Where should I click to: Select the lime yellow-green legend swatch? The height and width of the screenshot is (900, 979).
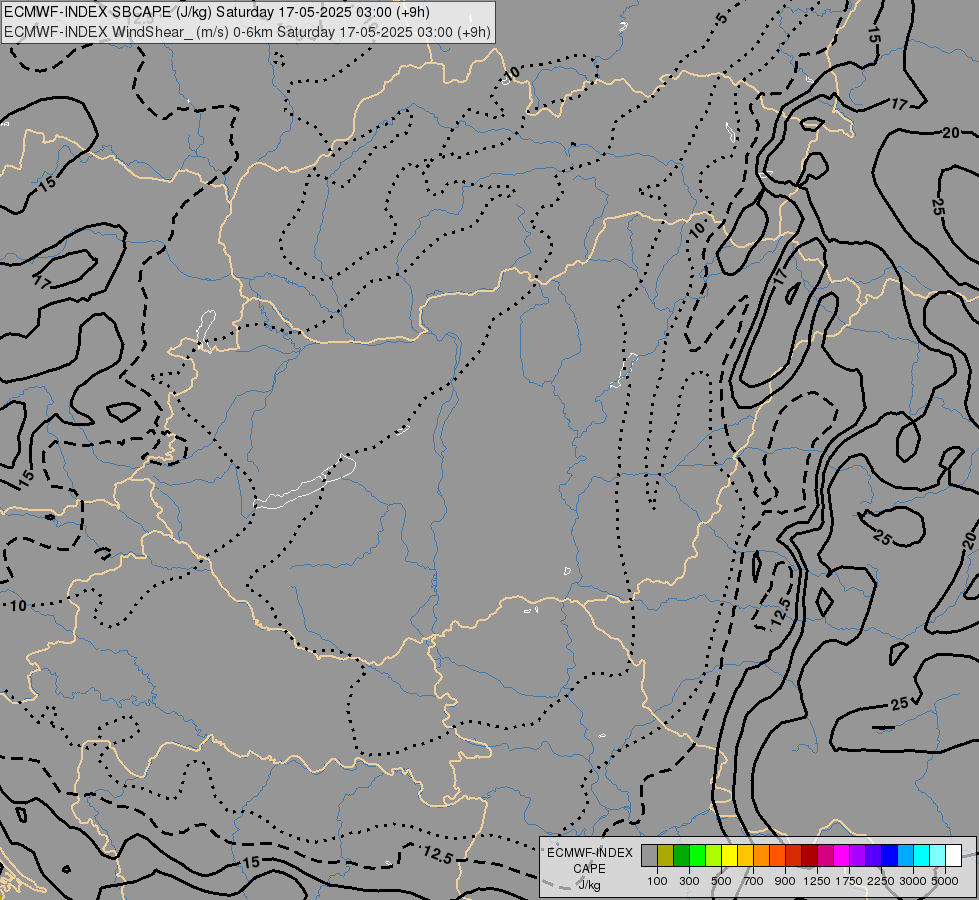pos(714,855)
